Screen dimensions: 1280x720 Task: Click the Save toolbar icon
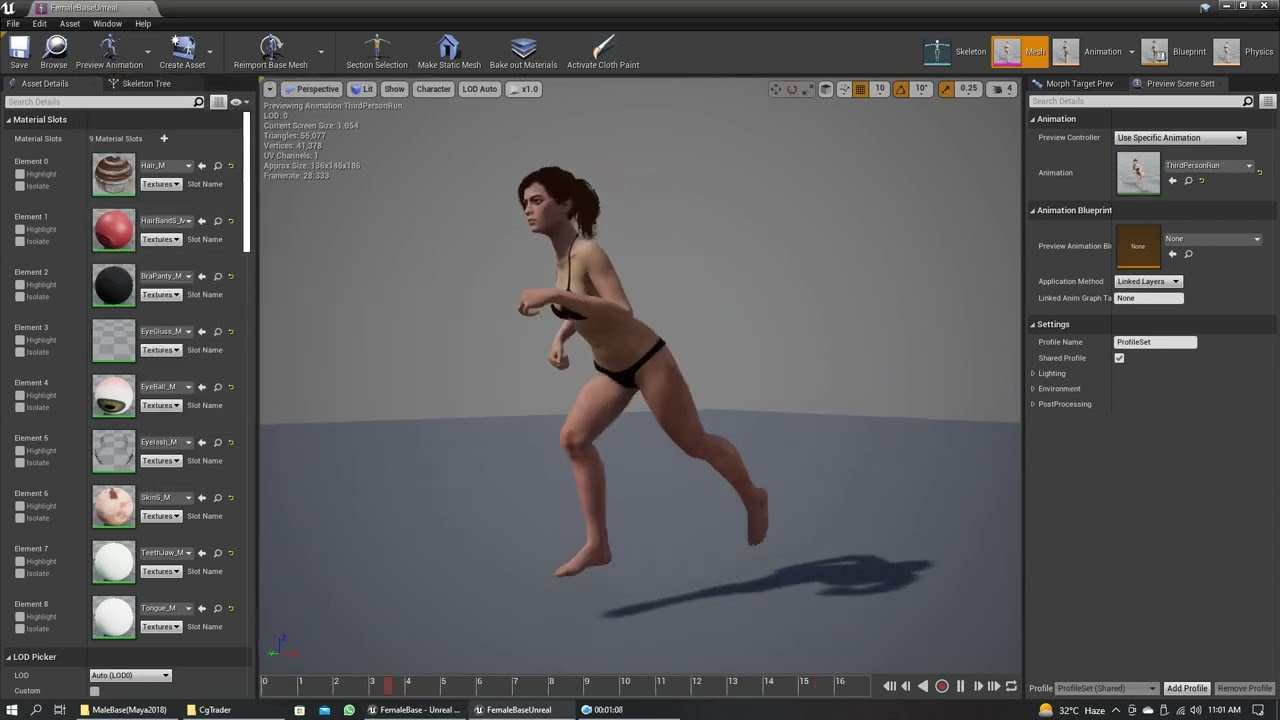(19, 52)
